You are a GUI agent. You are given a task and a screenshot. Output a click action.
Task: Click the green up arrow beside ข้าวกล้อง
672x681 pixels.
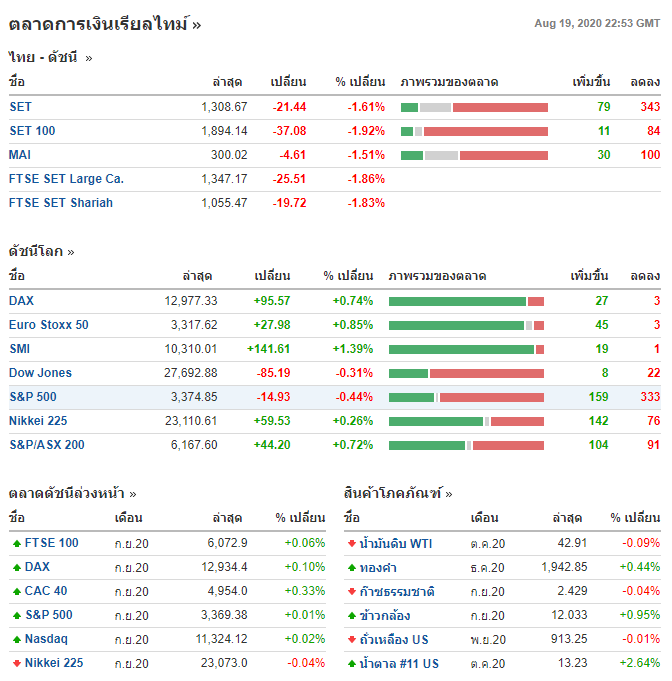(352, 615)
